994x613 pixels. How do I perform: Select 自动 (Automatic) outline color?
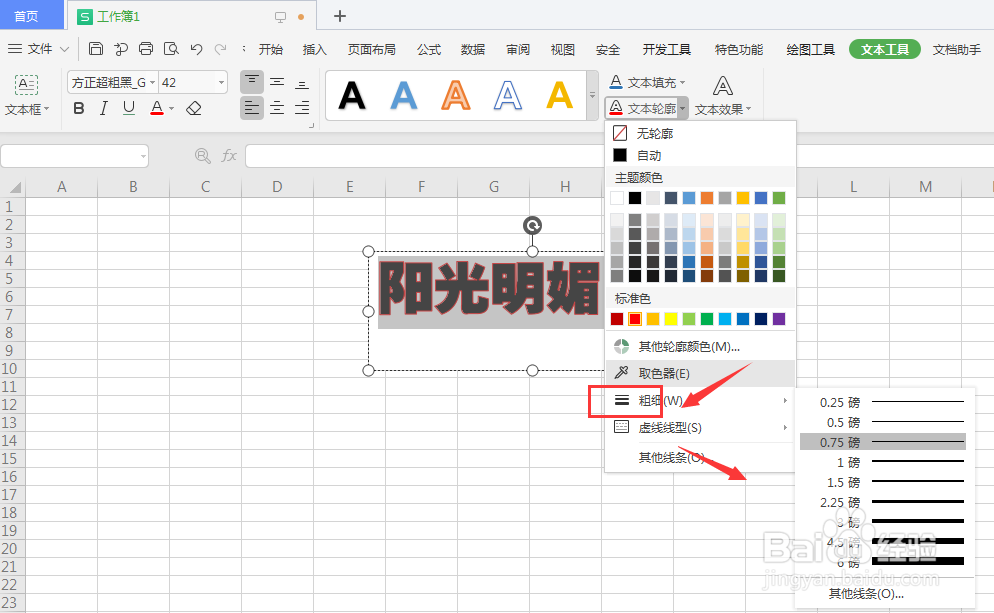tap(700, 155)
